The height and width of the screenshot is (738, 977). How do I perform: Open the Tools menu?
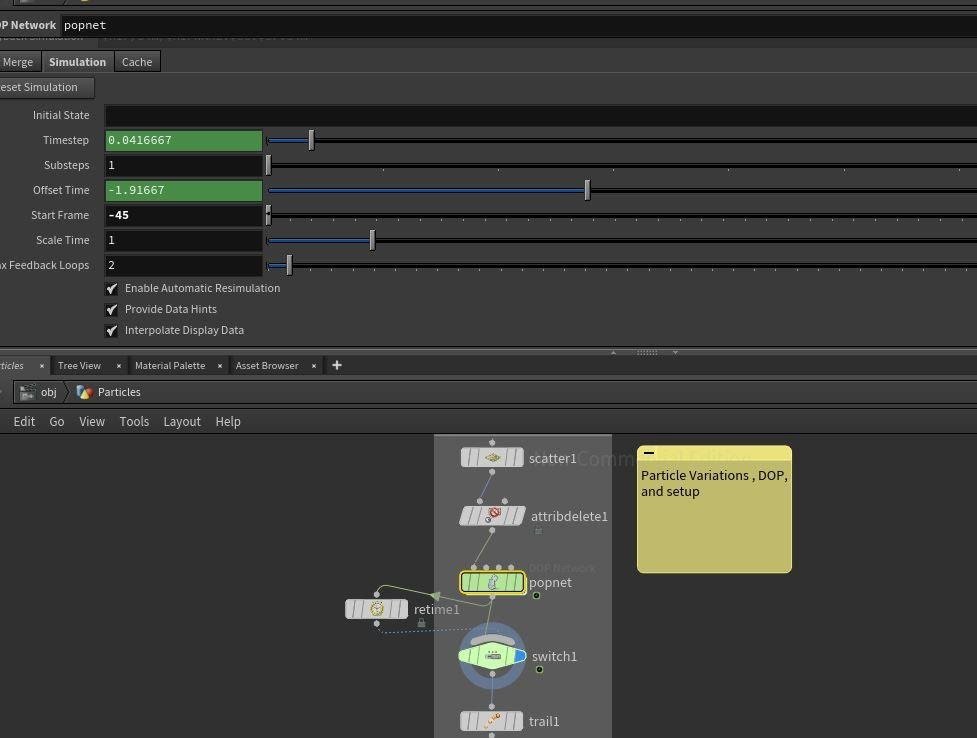click(134, 421)
